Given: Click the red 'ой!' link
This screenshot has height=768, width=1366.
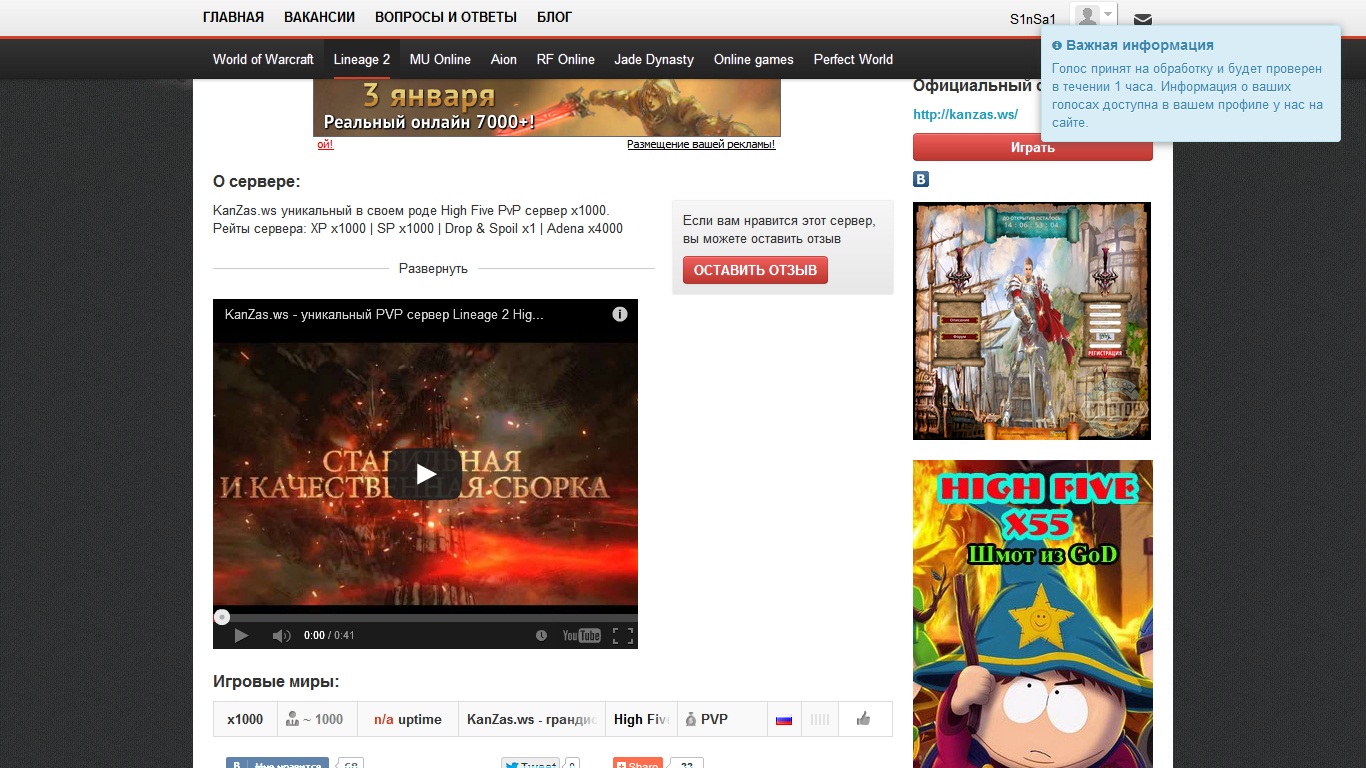Looking at the screenshot, I should click(326, 144).
